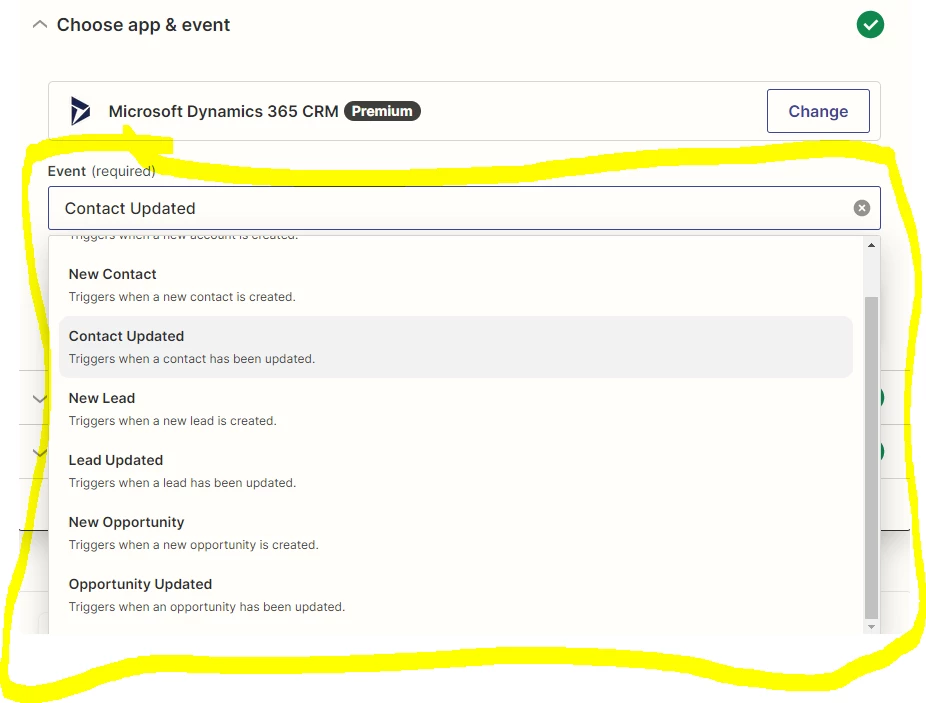Viewport: 926px width, 703px height.
Task: Choose the New Lead trigger
Action: pyautogui.click(x=455, y=409)
